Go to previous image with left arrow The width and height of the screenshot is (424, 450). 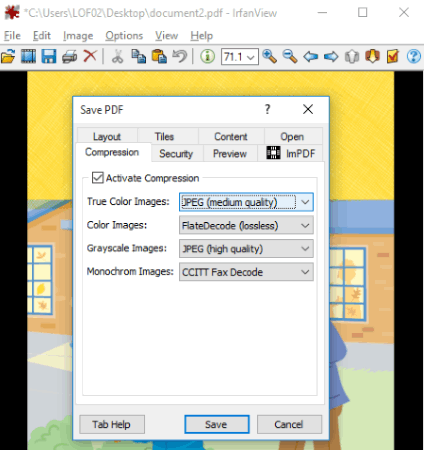click(311, 57)
